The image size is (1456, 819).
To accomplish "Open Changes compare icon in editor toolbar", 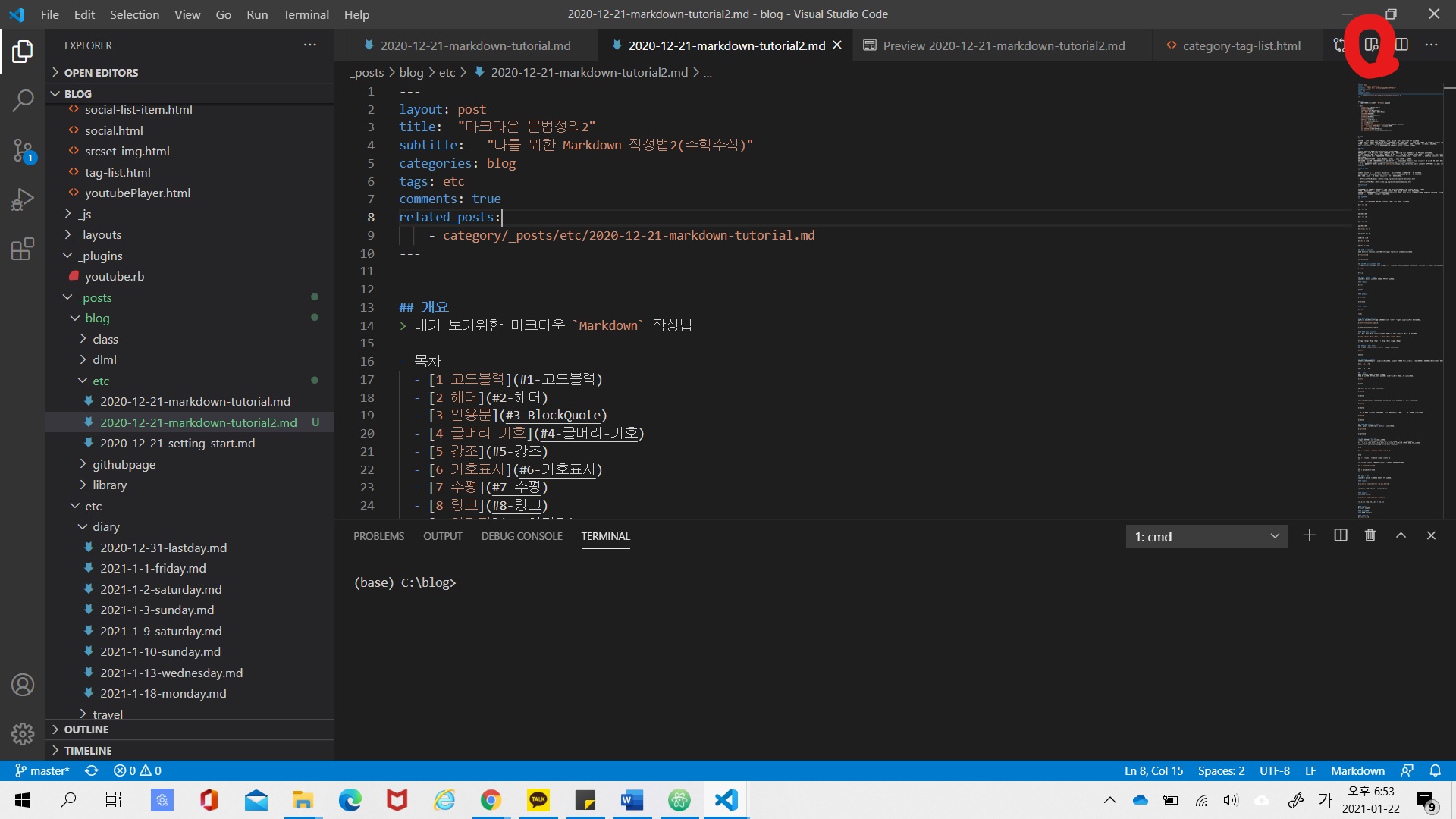I will click(x=1339, y=45).
